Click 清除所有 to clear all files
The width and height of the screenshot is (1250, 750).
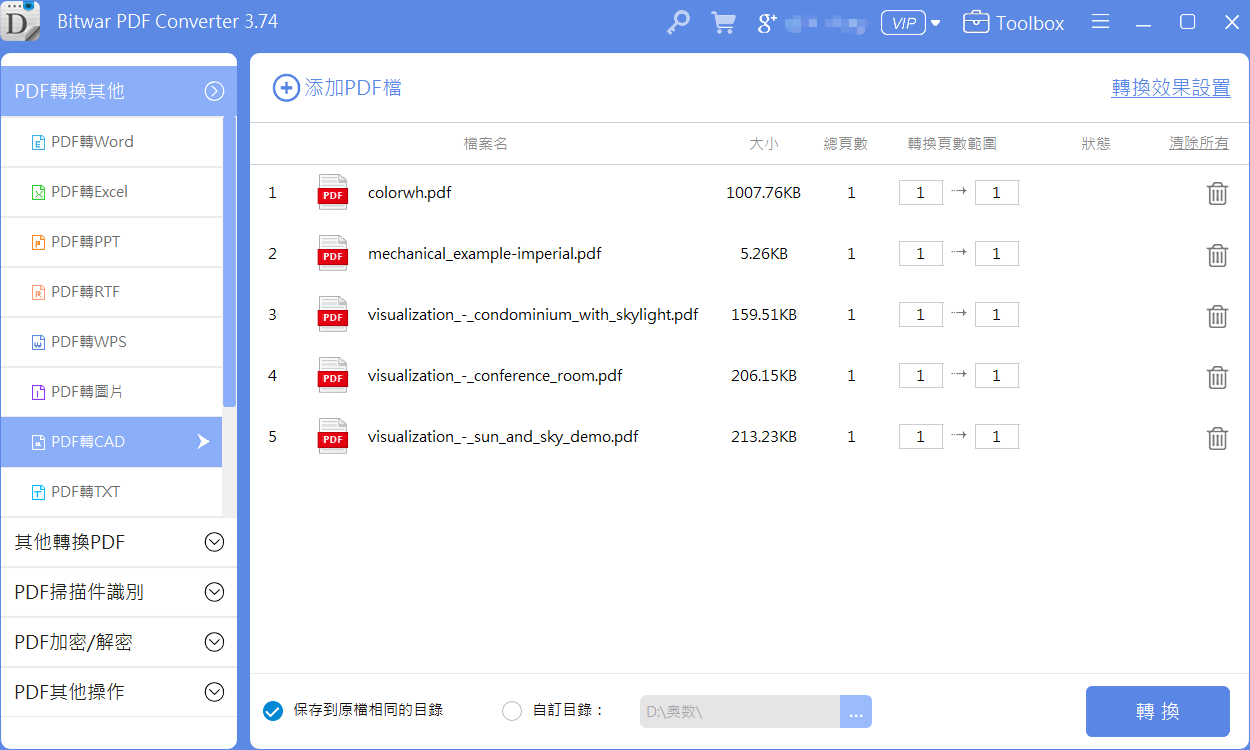coord(1199,143)
